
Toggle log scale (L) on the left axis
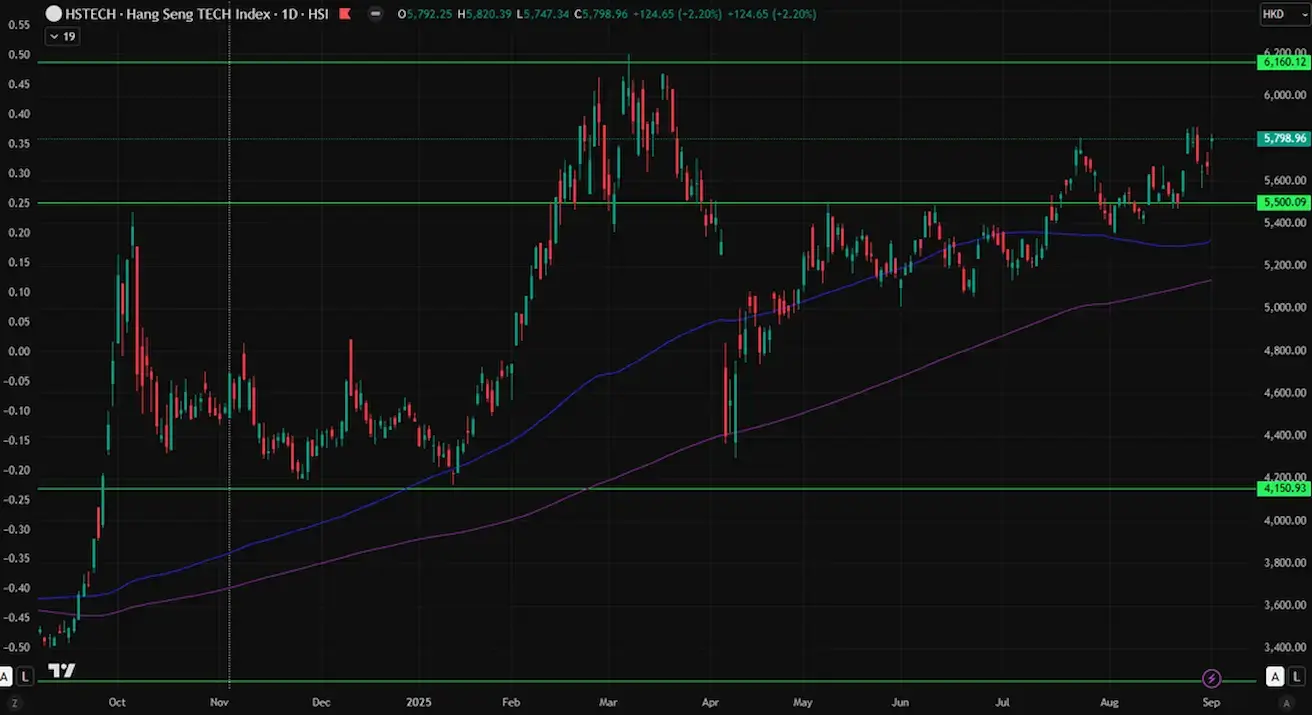(x=25, y=677)
